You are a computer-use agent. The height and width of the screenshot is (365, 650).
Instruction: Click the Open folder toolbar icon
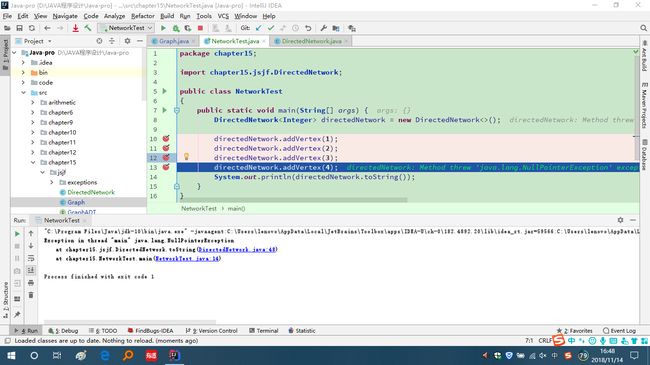7,28
